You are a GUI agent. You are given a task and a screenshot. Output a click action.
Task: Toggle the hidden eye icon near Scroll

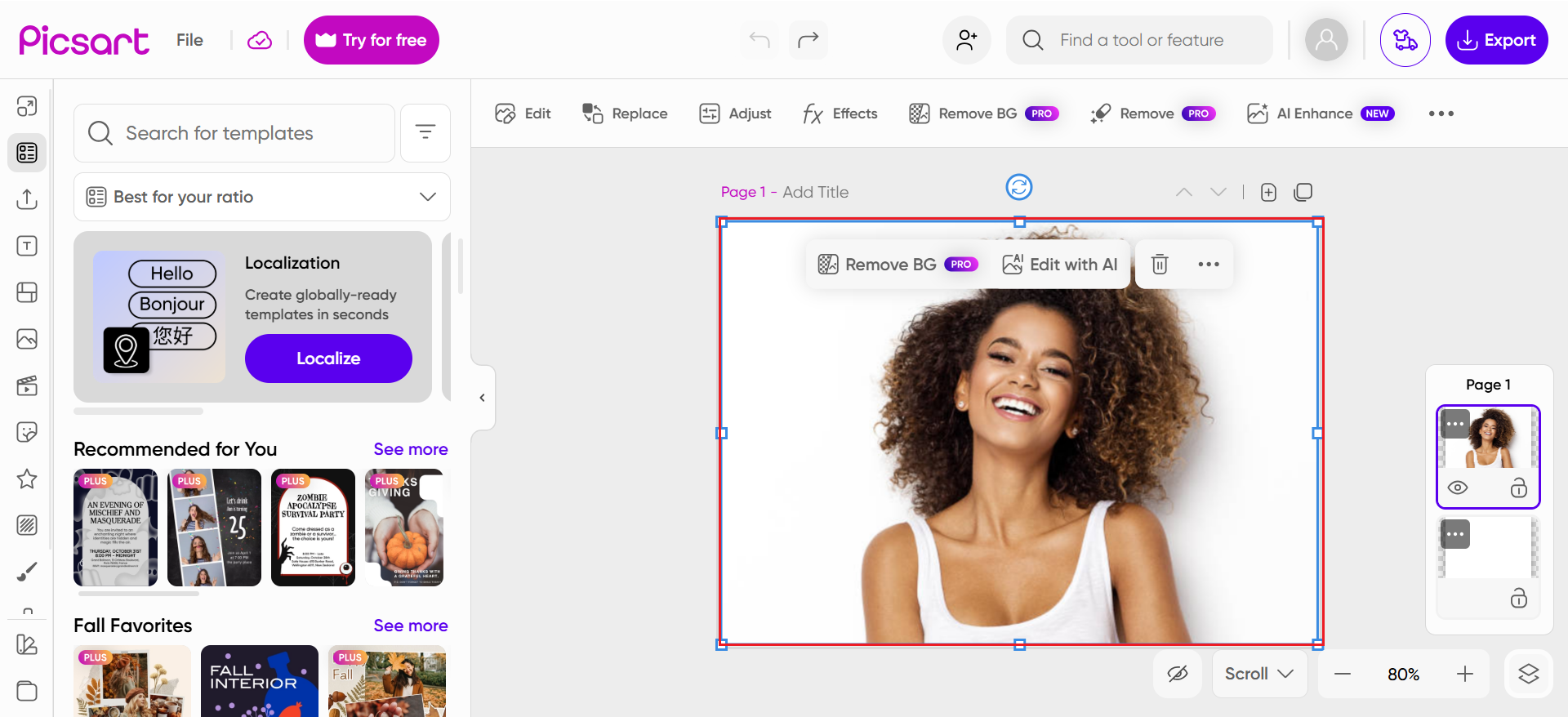(x=1177, y=674)
